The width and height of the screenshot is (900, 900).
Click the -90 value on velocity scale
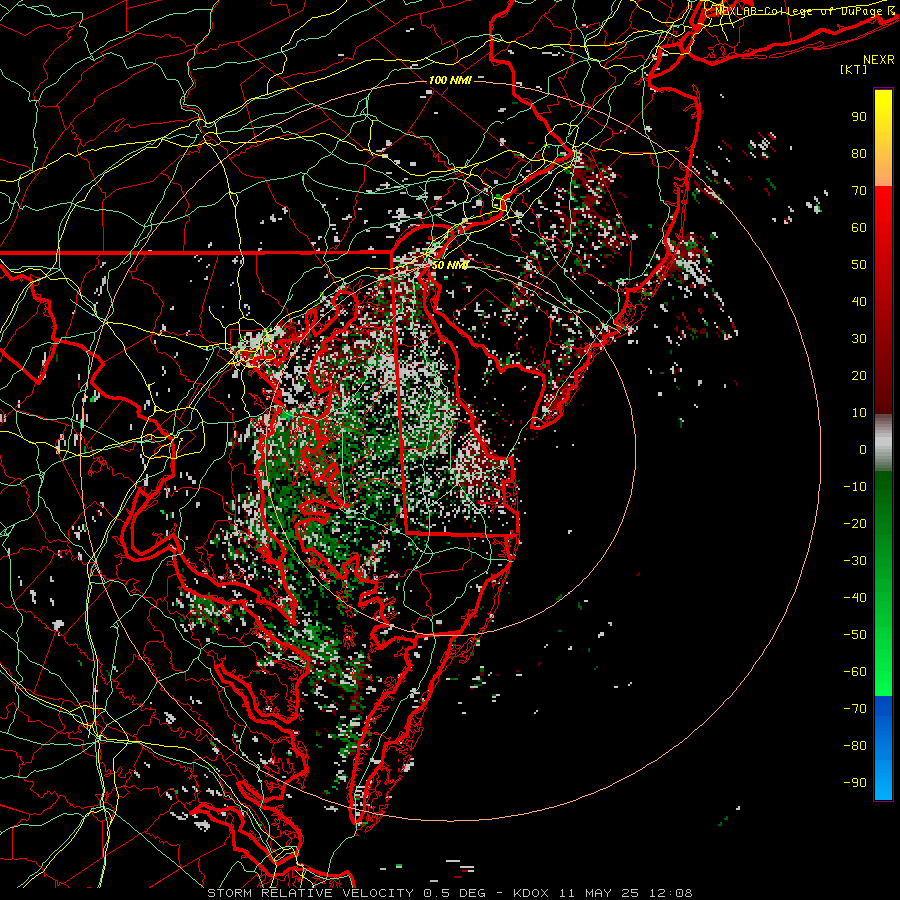click(x=855, y=783)
